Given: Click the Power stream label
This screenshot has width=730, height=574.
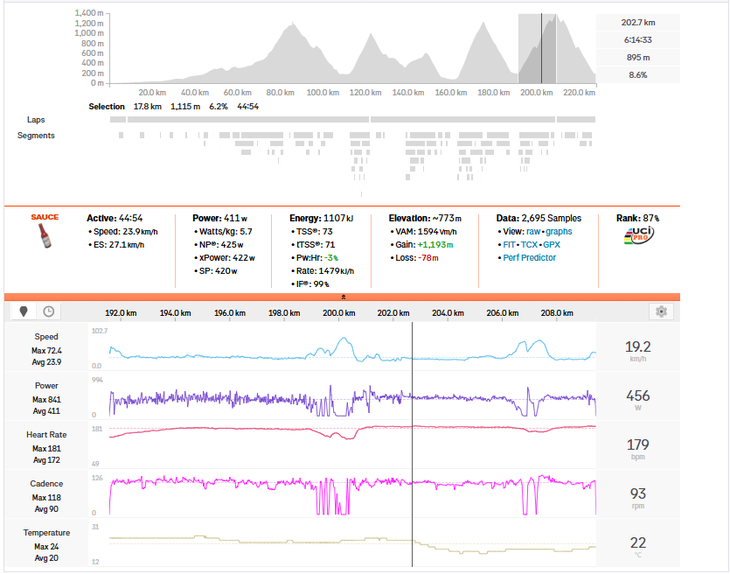Looking at the screenshot, I should (x=46, y=385).
